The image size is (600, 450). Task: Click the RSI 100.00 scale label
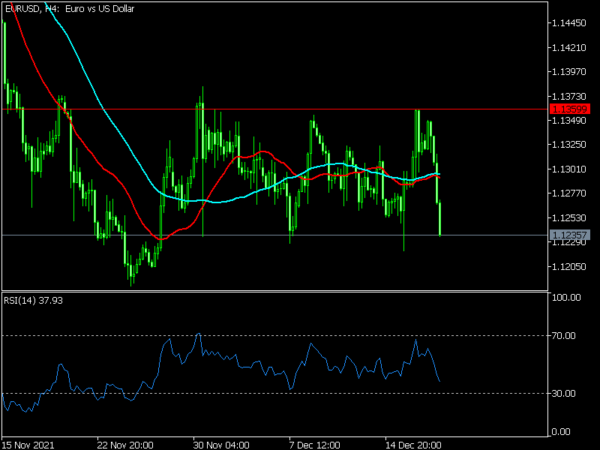tap(568, 298)
